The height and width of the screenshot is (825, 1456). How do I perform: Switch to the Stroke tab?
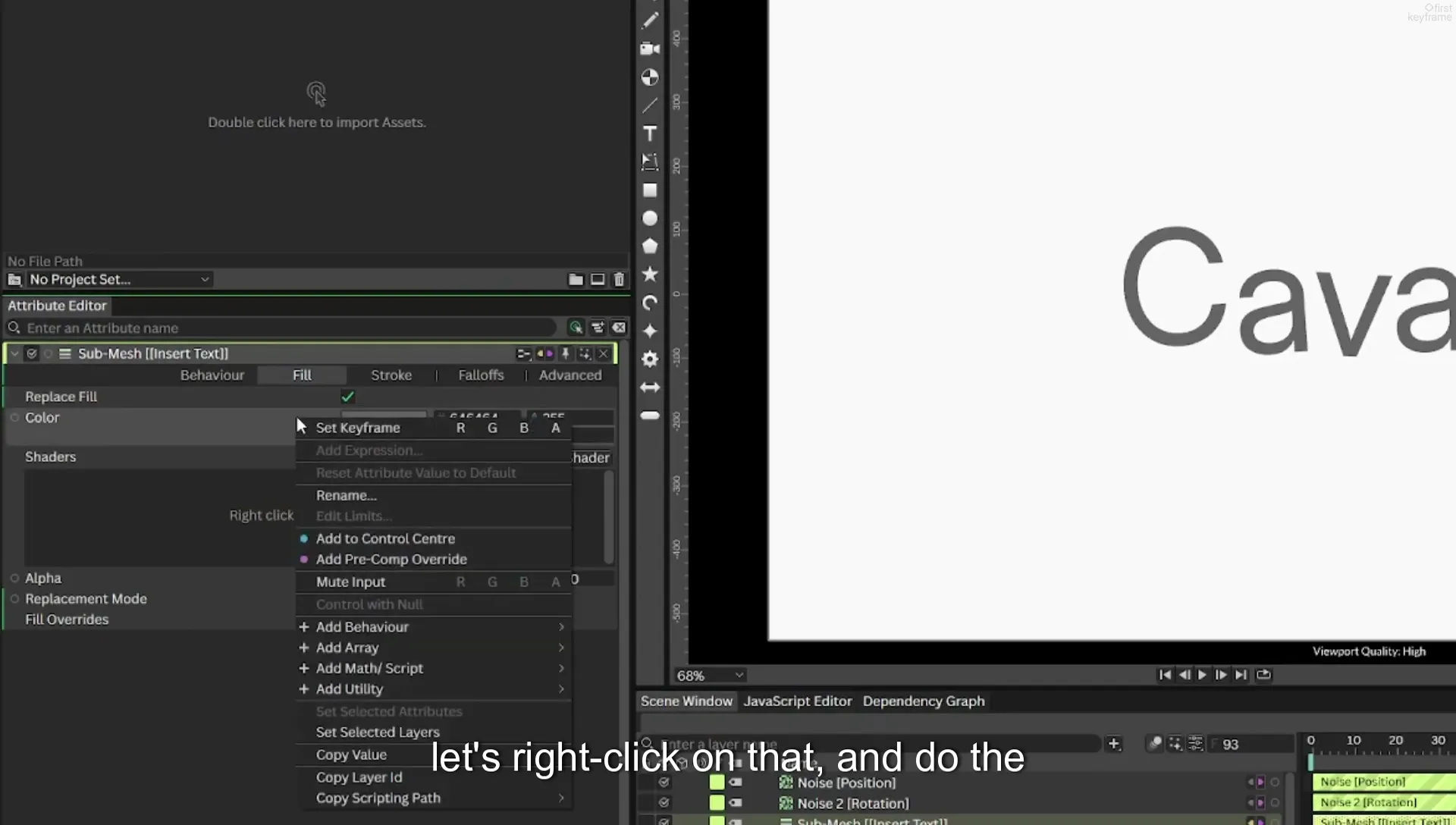tap(391, 375)
